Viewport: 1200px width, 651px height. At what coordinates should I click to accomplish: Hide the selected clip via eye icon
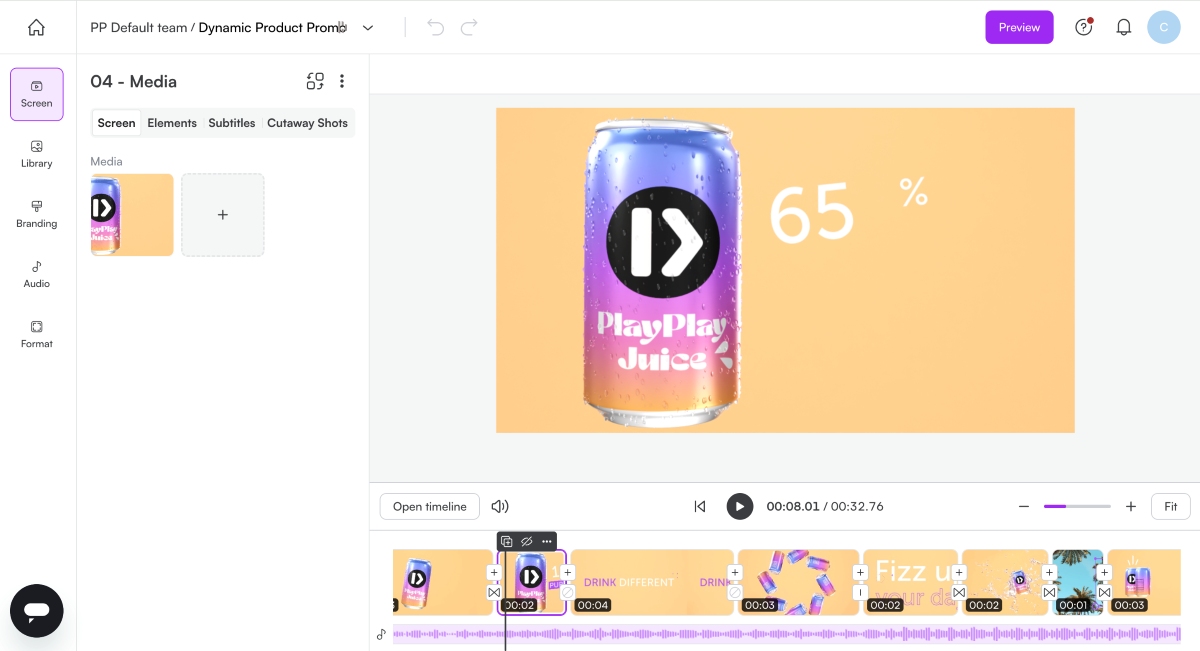[527, 541]
